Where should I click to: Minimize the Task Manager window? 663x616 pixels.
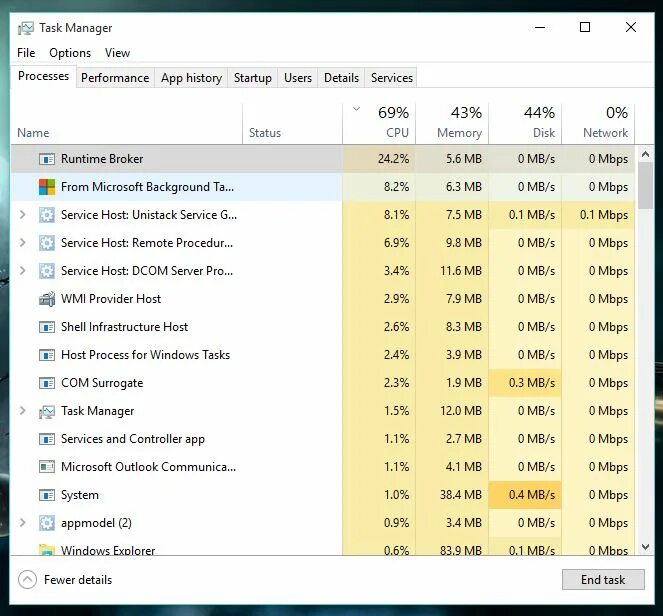click(x=540, y=27)
